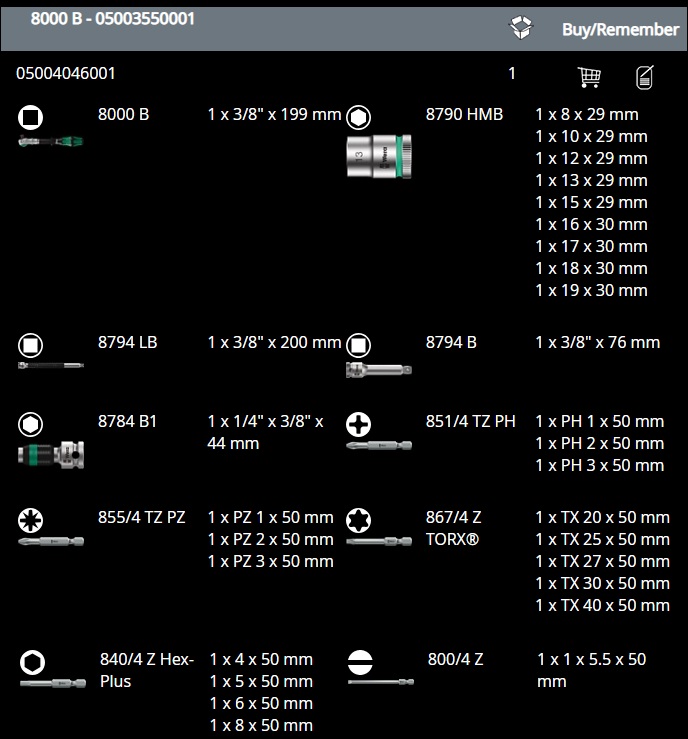Viewport: 688px width, 739px height.
Task: Select the 1 x 19 x 30 mm size
Action: pyautogui.click(x=591, y=290)
